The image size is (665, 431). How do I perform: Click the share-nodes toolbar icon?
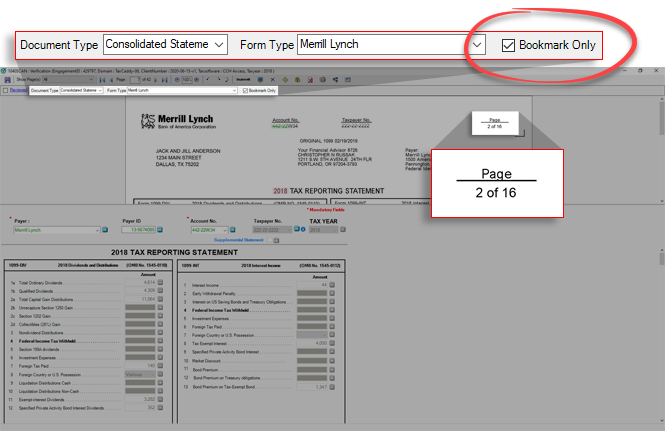[x=335, y=80]
